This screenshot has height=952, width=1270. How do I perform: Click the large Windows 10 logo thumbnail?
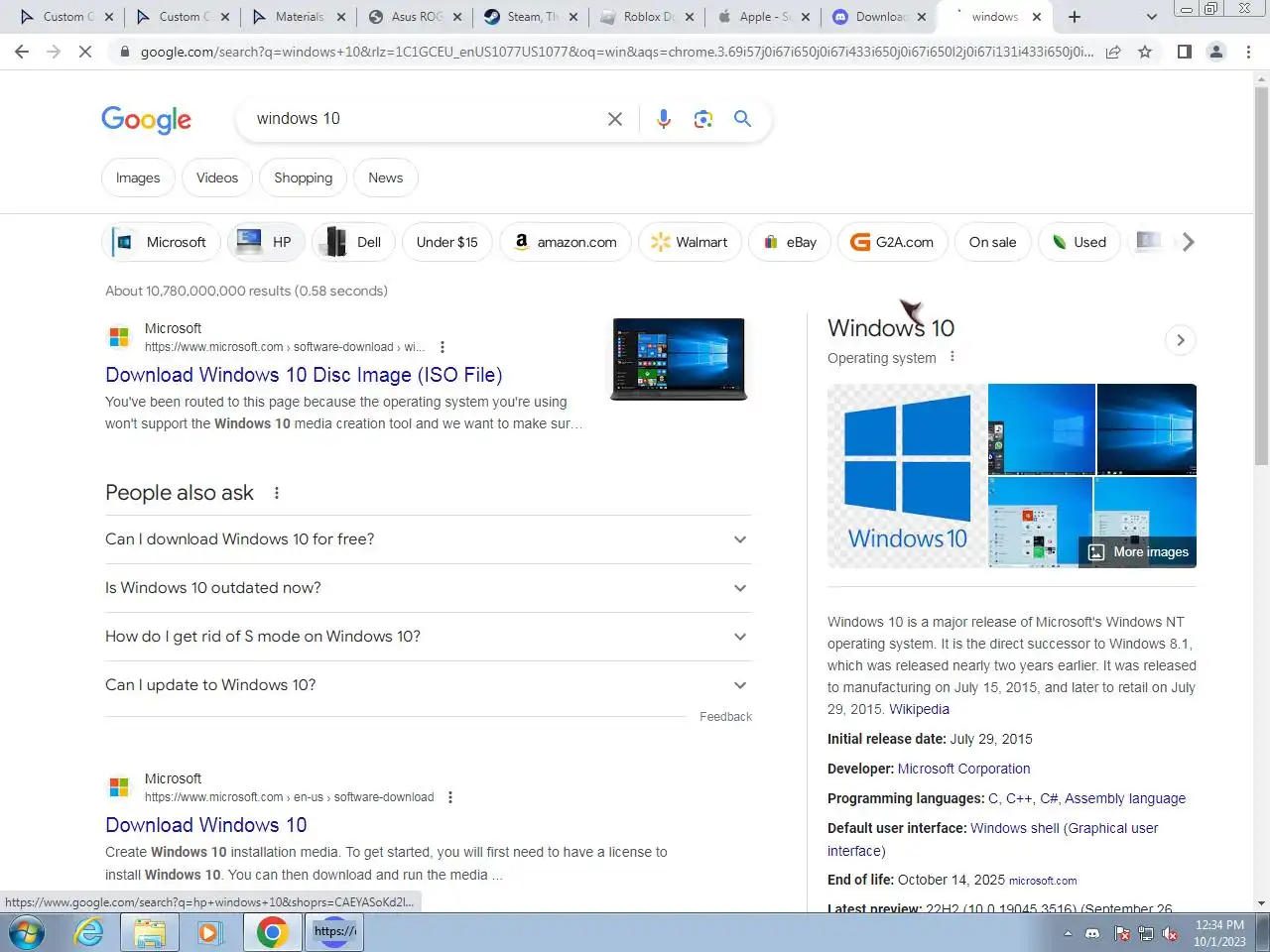tap(907, 476)
